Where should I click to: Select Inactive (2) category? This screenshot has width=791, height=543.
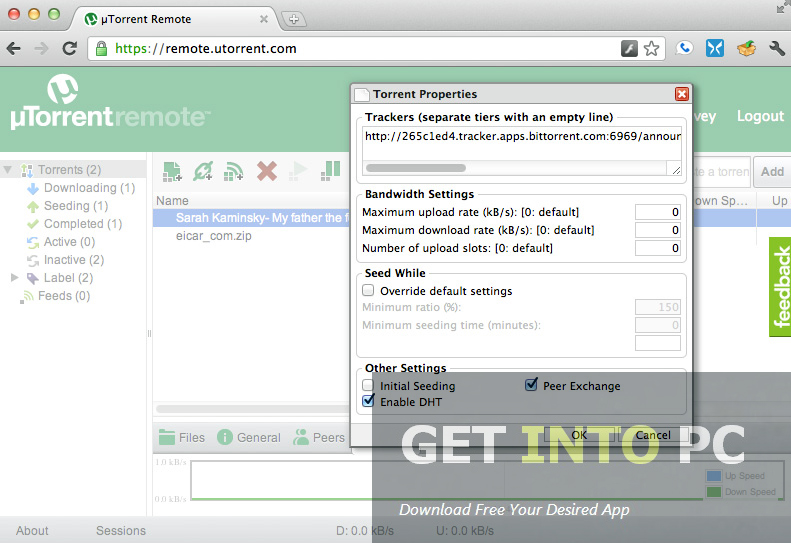tap(74, 260)
